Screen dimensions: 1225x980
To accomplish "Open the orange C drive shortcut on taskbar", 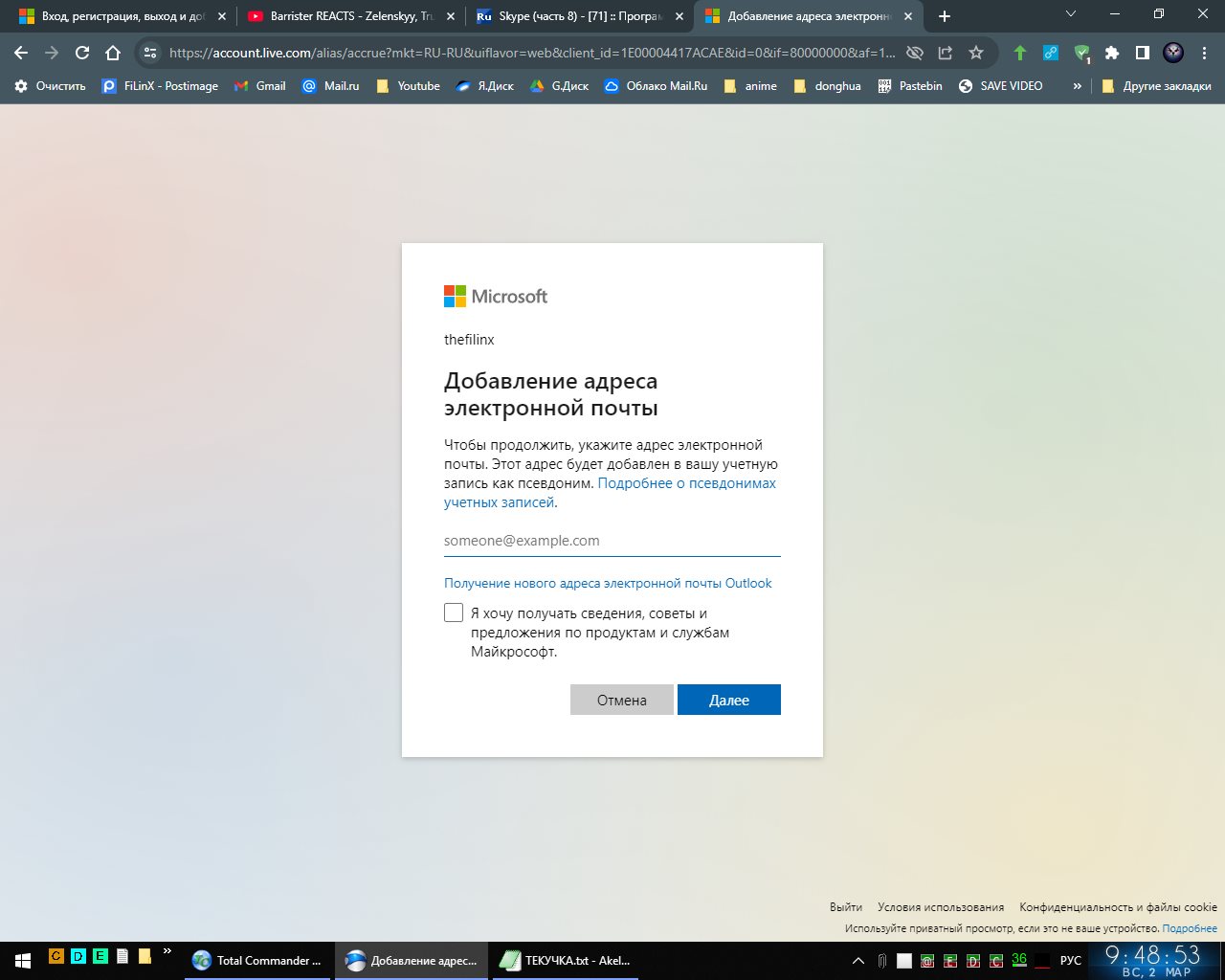I will (x=56, y=955).
